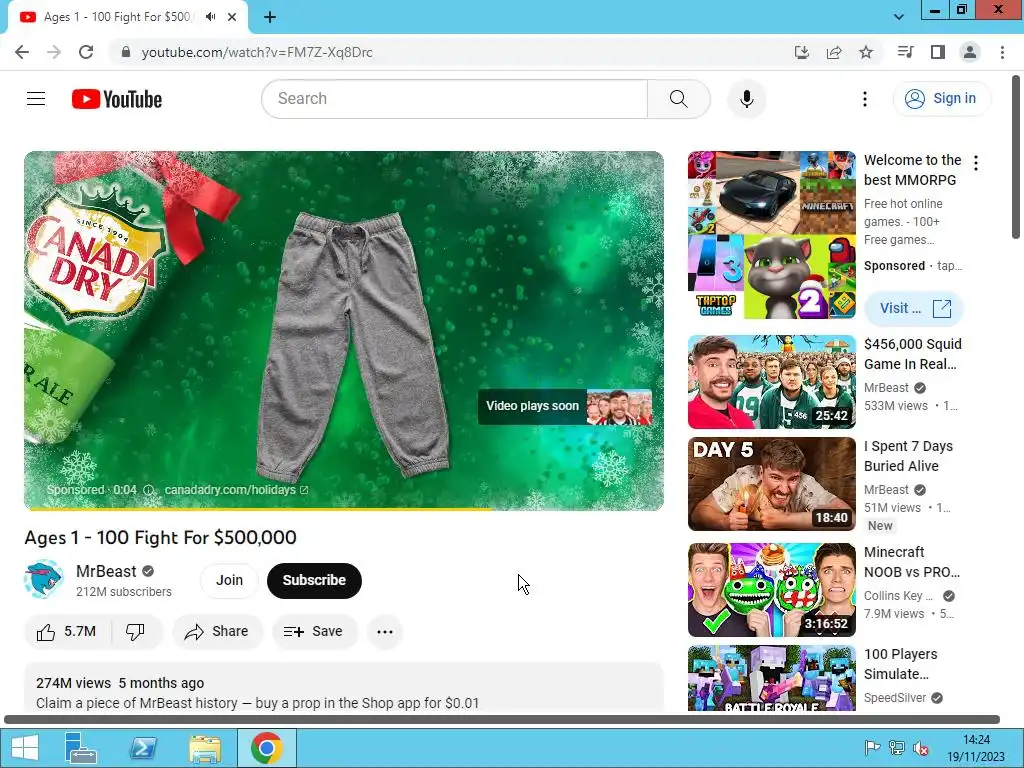Open Collins Key channel name

coord(899,596)
